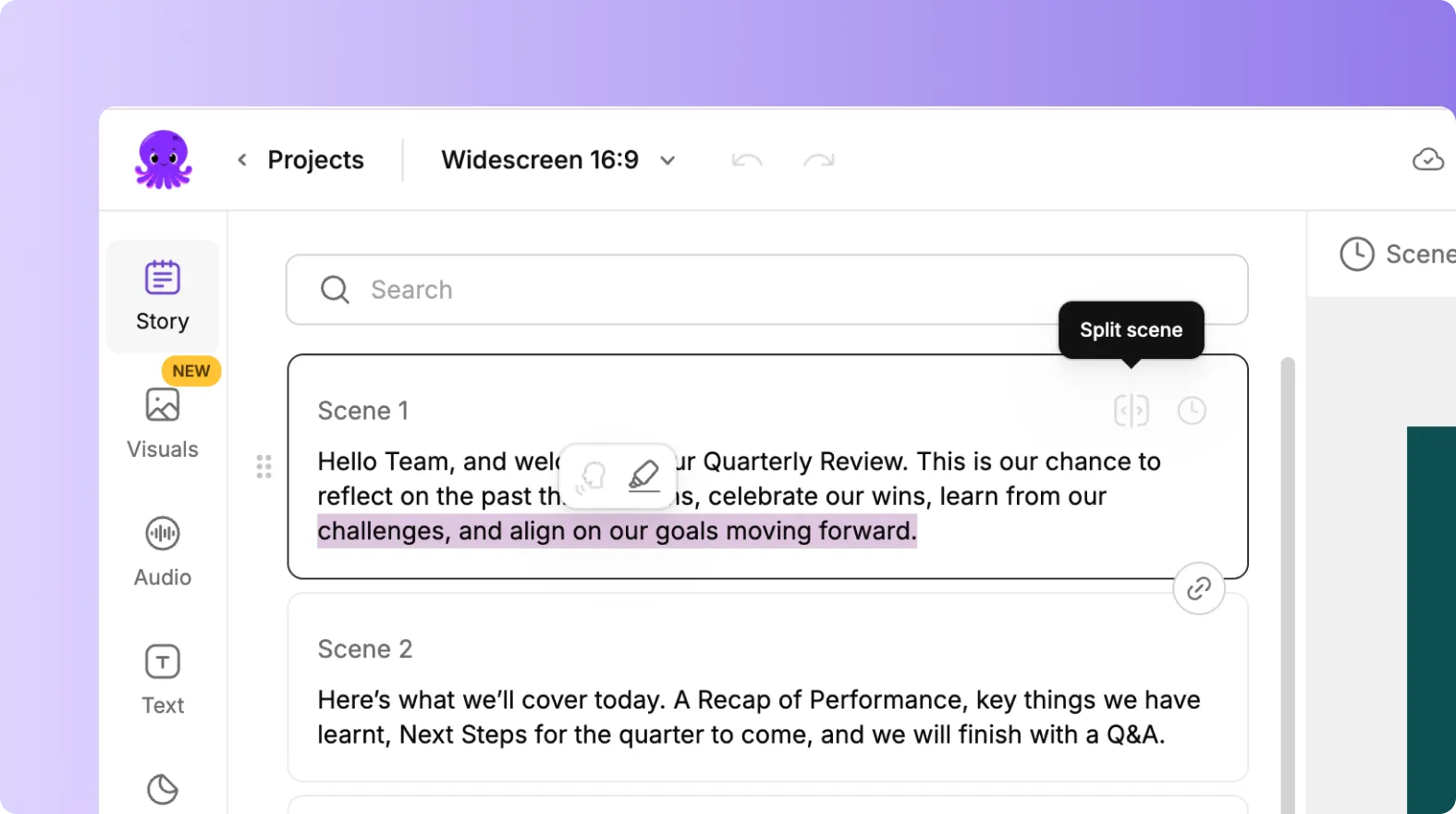Click the Split scene icon
The width and height of the screenshot is (1456, 814).
[1132, 411]
